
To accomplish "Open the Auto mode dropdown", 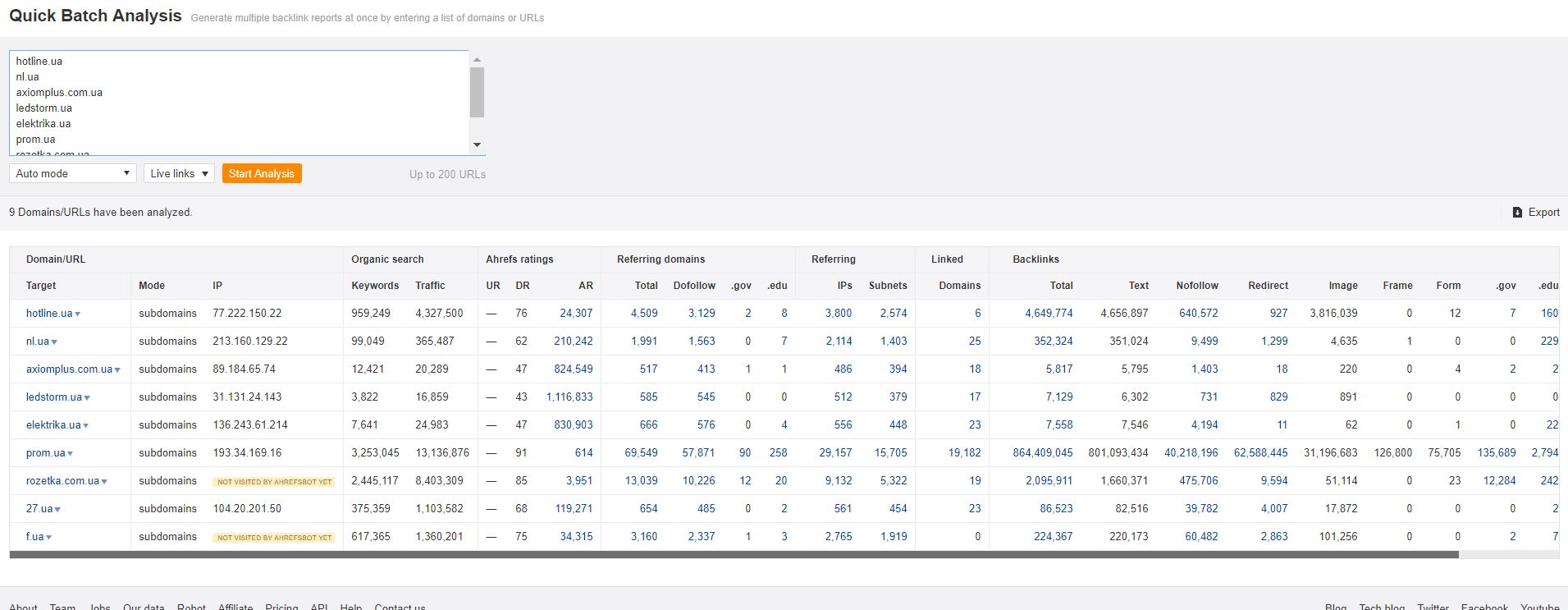I will click(72, 173).
